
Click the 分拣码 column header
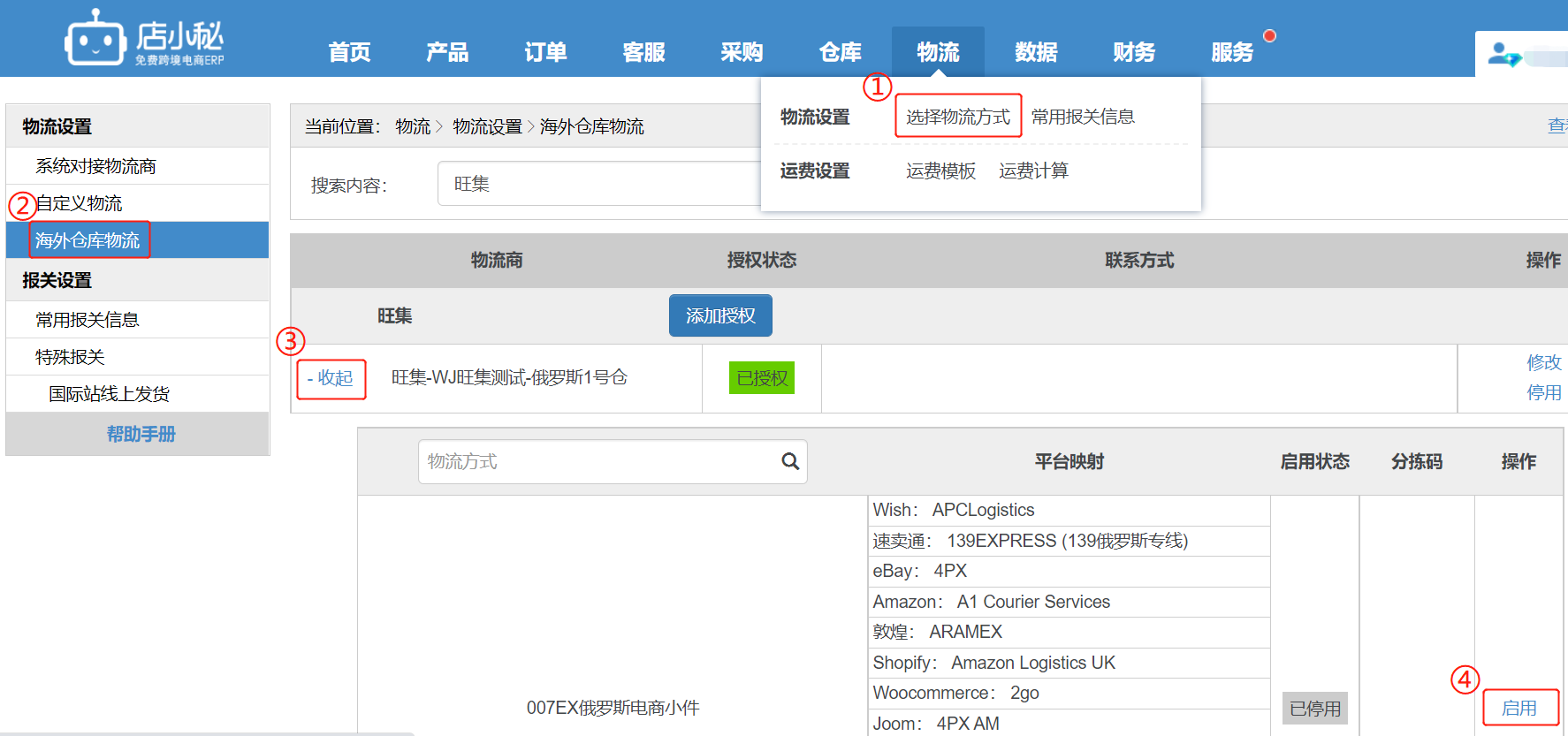(x=1417, y=461)
